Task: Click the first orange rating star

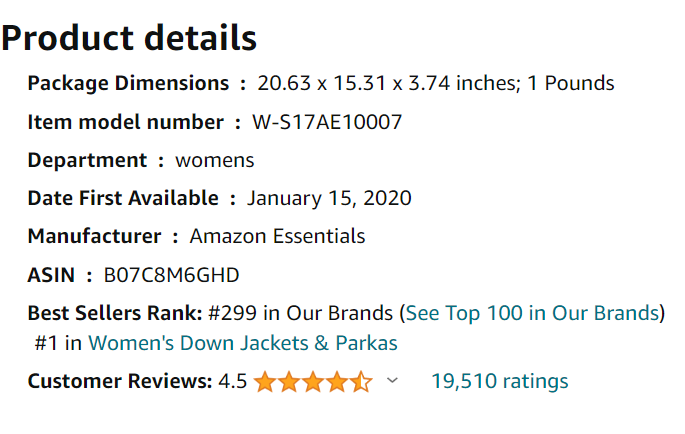Action: 265,382
